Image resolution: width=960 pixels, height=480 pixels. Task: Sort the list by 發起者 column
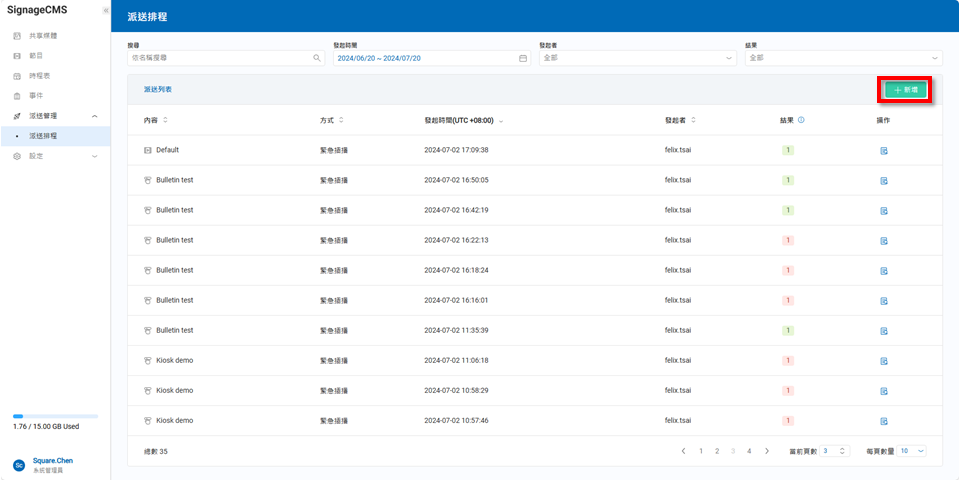coord(693,120)
